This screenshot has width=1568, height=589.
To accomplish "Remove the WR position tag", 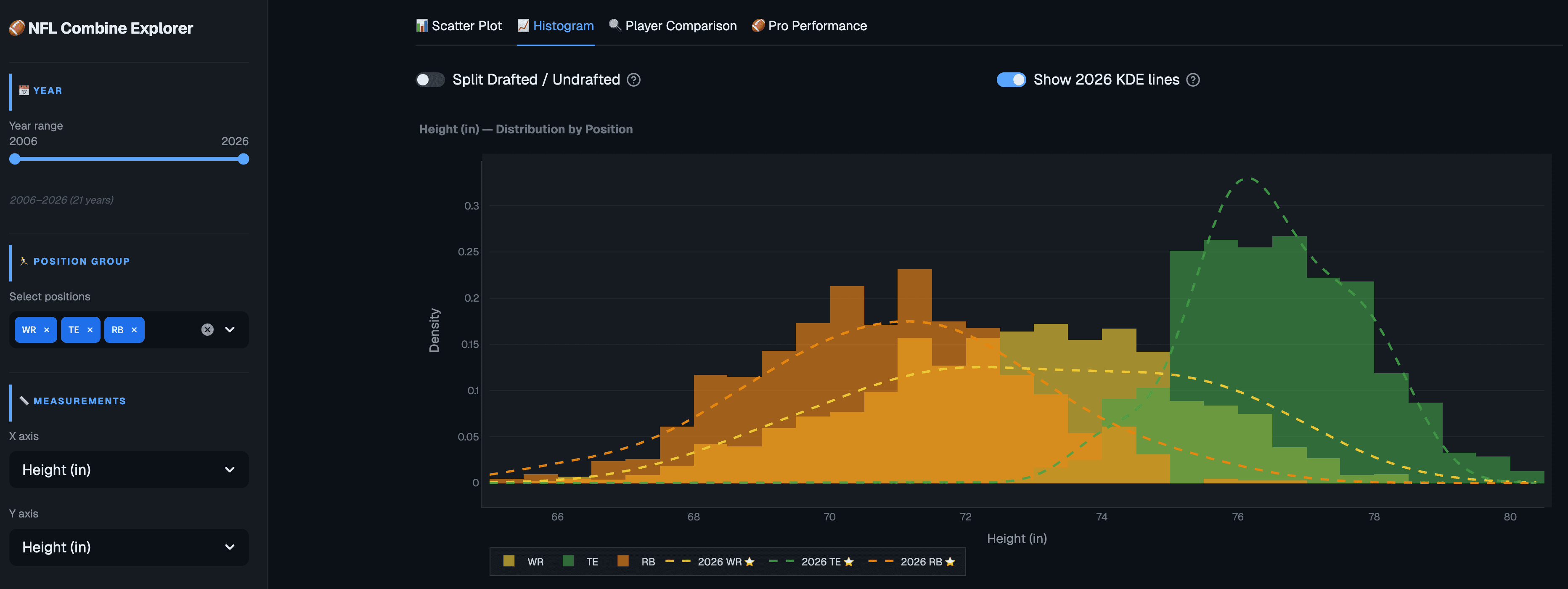I will [47, 330].
